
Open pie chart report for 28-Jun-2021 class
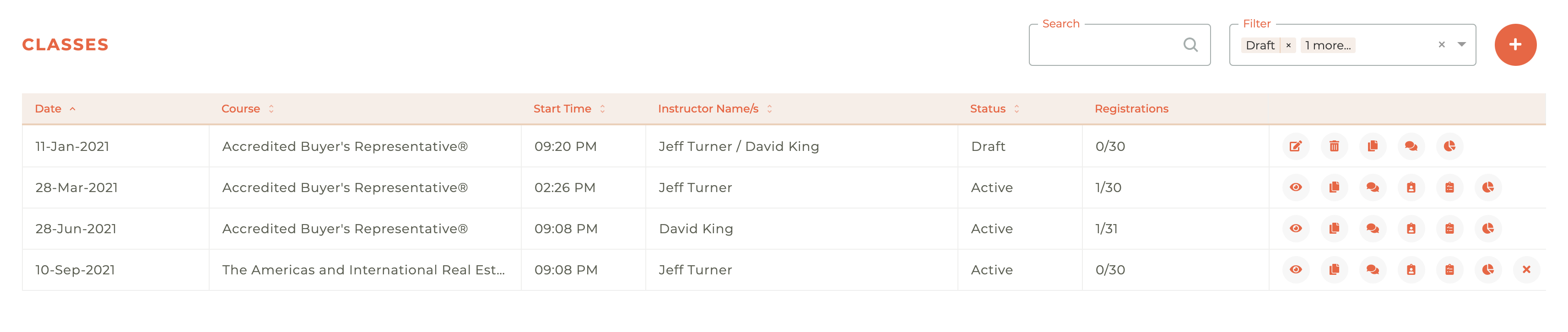tap(1487, 229)
